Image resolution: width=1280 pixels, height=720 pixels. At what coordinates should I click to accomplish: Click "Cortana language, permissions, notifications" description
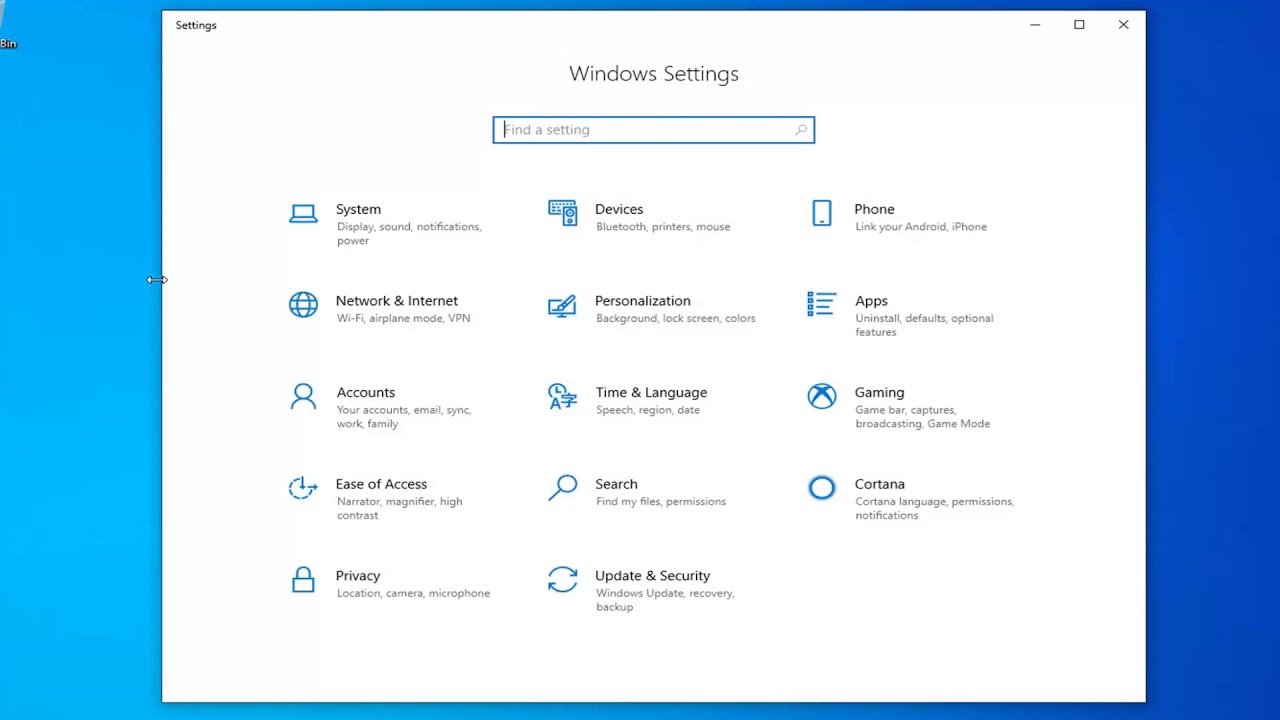[x=934, y=508]
